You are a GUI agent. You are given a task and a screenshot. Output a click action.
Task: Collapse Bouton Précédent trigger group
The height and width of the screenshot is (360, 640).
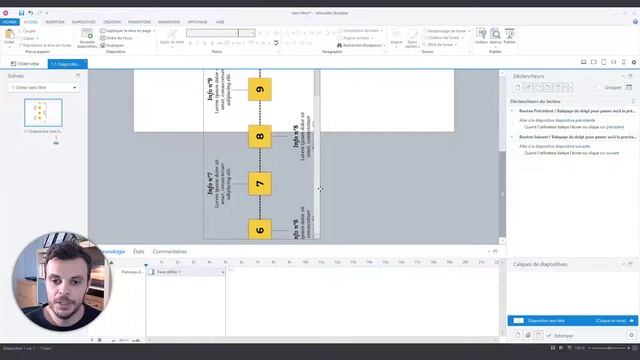[512, 111]
